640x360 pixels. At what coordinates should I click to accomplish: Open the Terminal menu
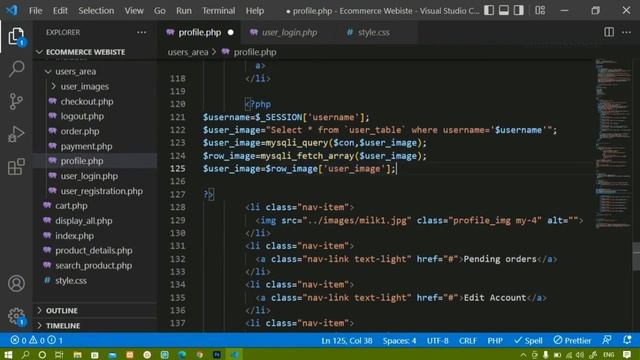pyautogui.click(x=219, y=11)
